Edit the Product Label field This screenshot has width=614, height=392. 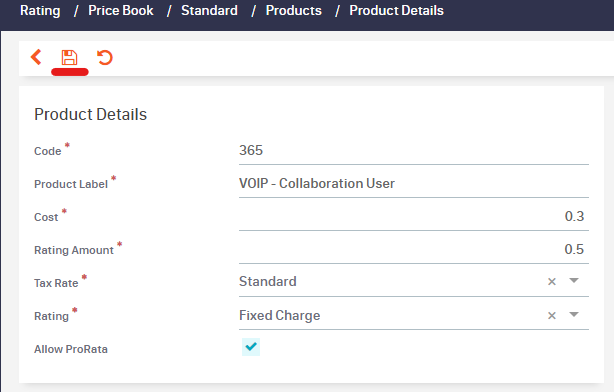click(x=414, y=184)
